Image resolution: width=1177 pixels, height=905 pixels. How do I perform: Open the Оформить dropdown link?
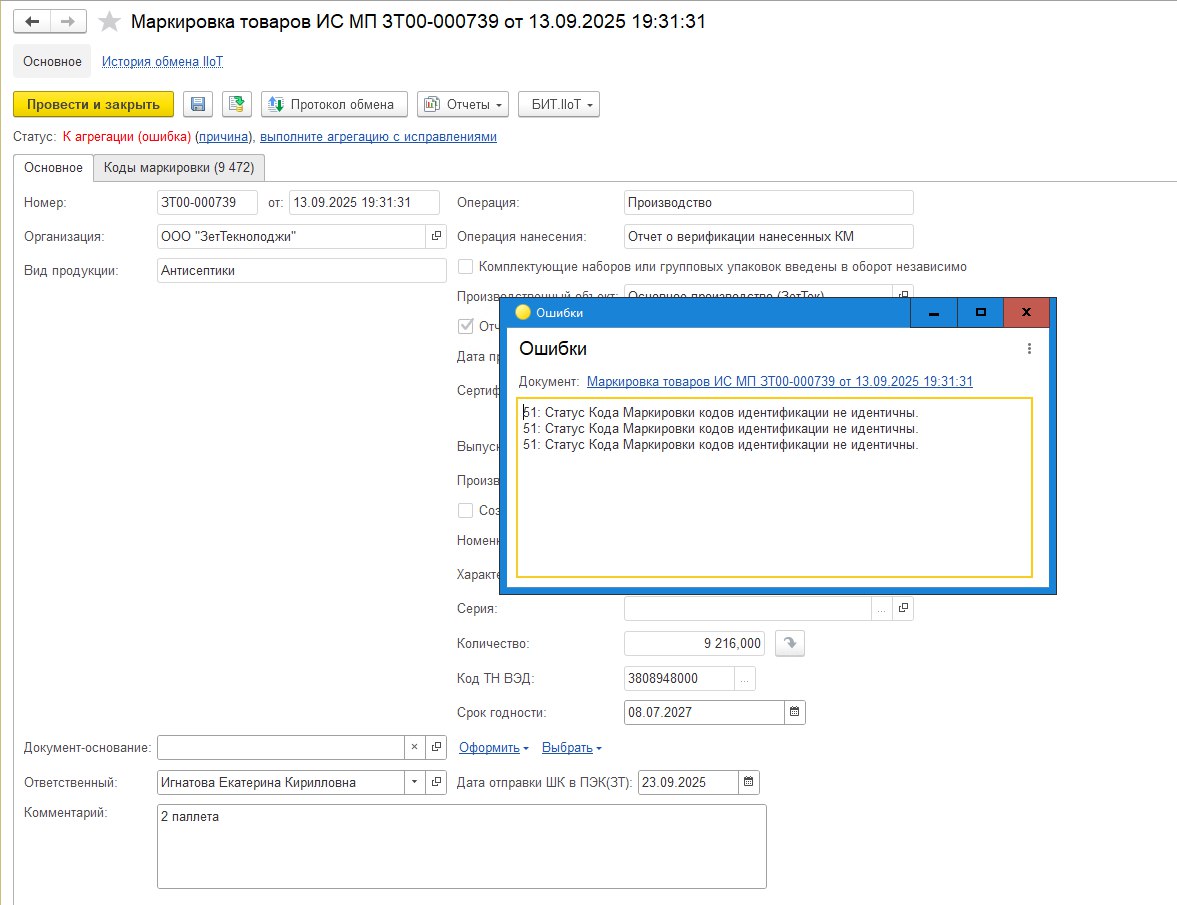(493, 748)
